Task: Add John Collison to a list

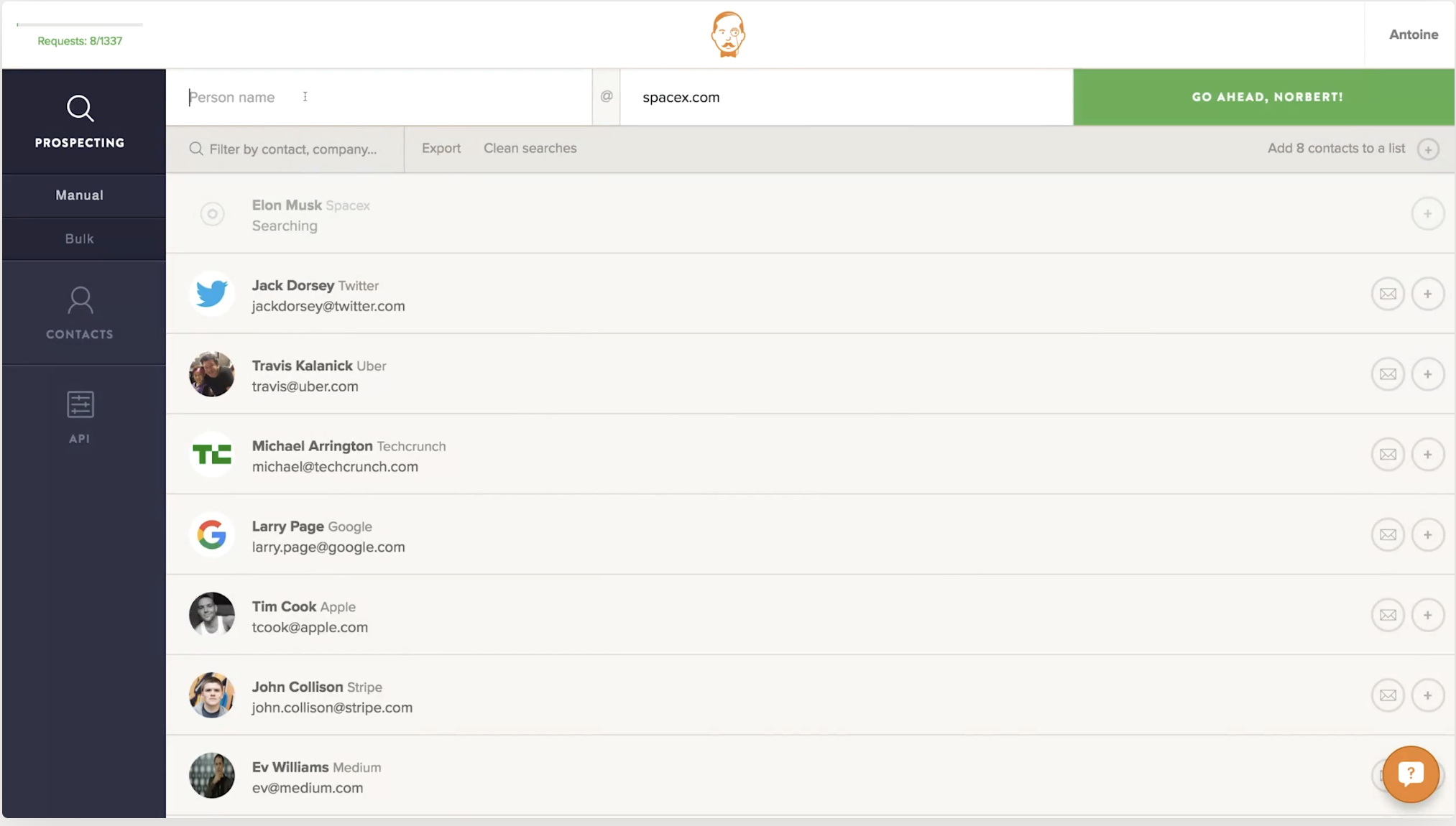Action: (1427, 695)
